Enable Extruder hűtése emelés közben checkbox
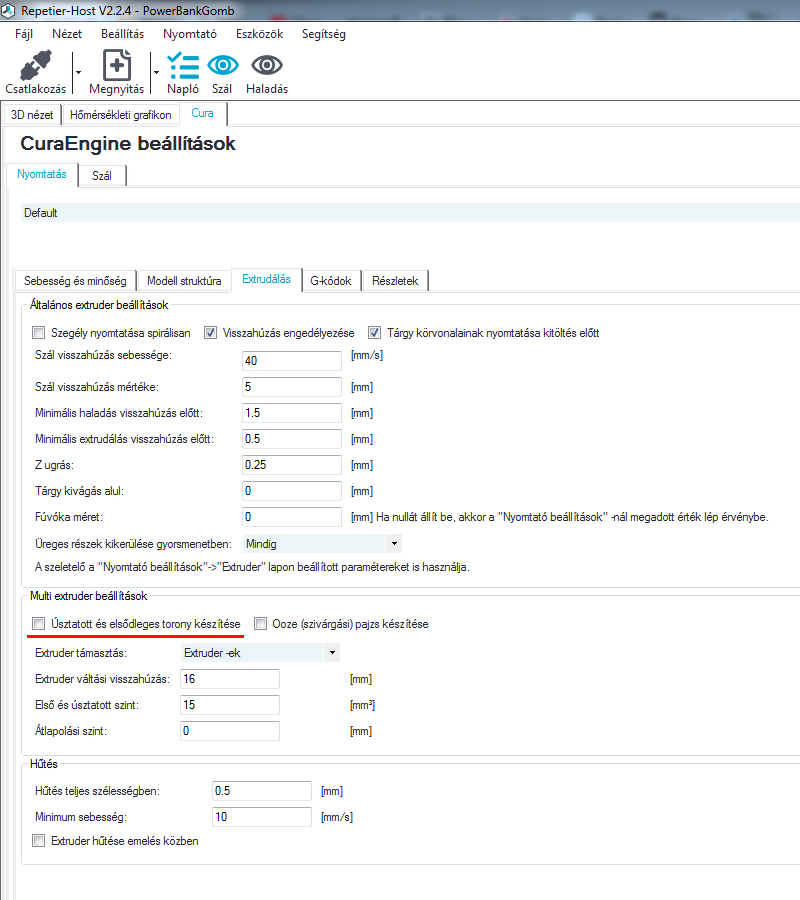 coord(38,841)
